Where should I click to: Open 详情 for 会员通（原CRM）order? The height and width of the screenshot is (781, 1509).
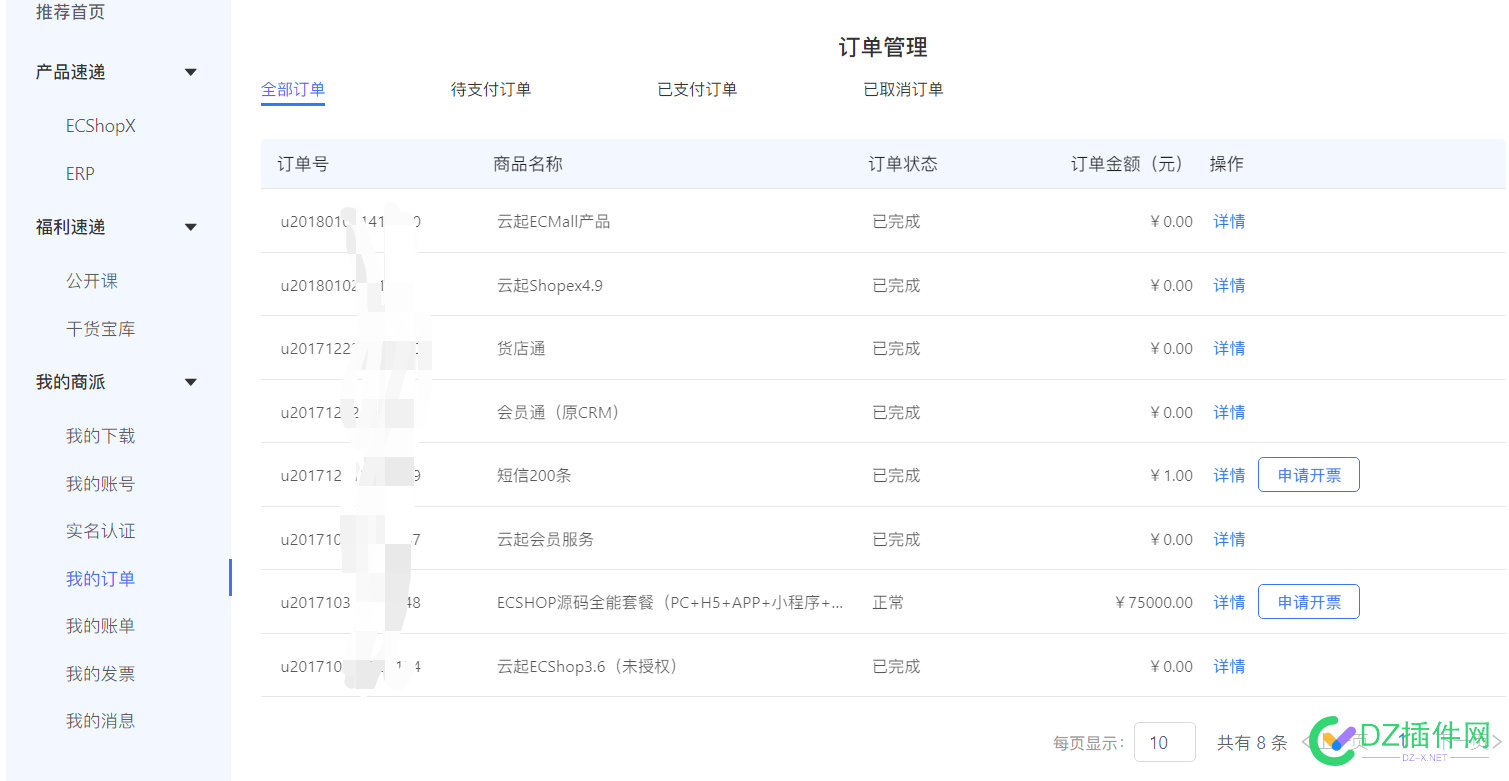[x=1229, y=413]
